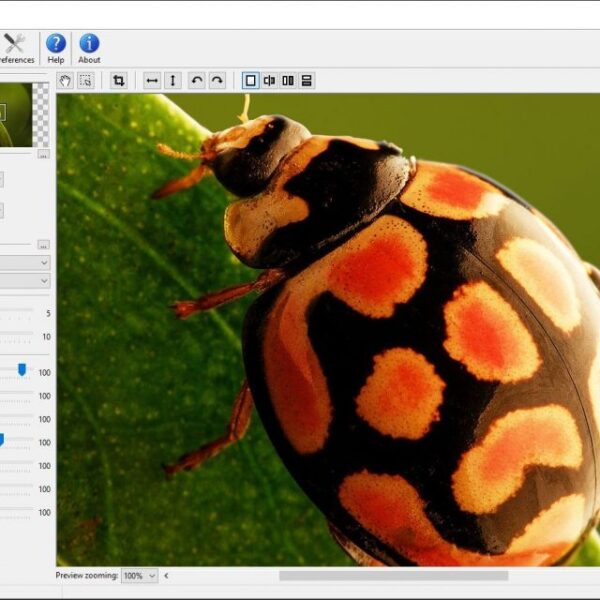Open the Help button
The width and height of the screenshot is (600, 600).
56,49
